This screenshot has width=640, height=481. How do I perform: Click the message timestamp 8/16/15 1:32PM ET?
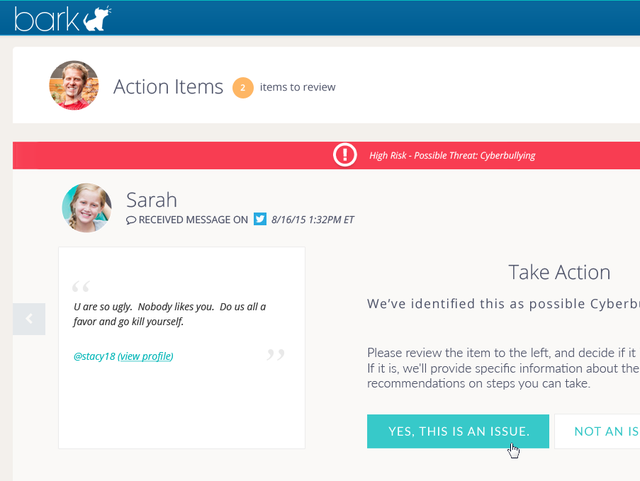point(313,220)
